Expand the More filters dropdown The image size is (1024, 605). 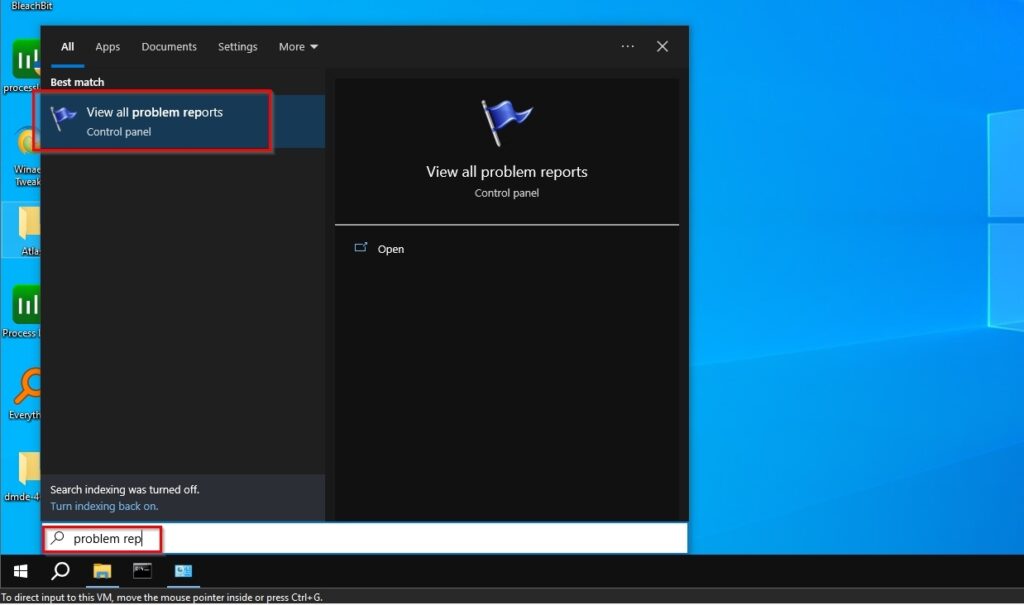[x=297, y=46]
